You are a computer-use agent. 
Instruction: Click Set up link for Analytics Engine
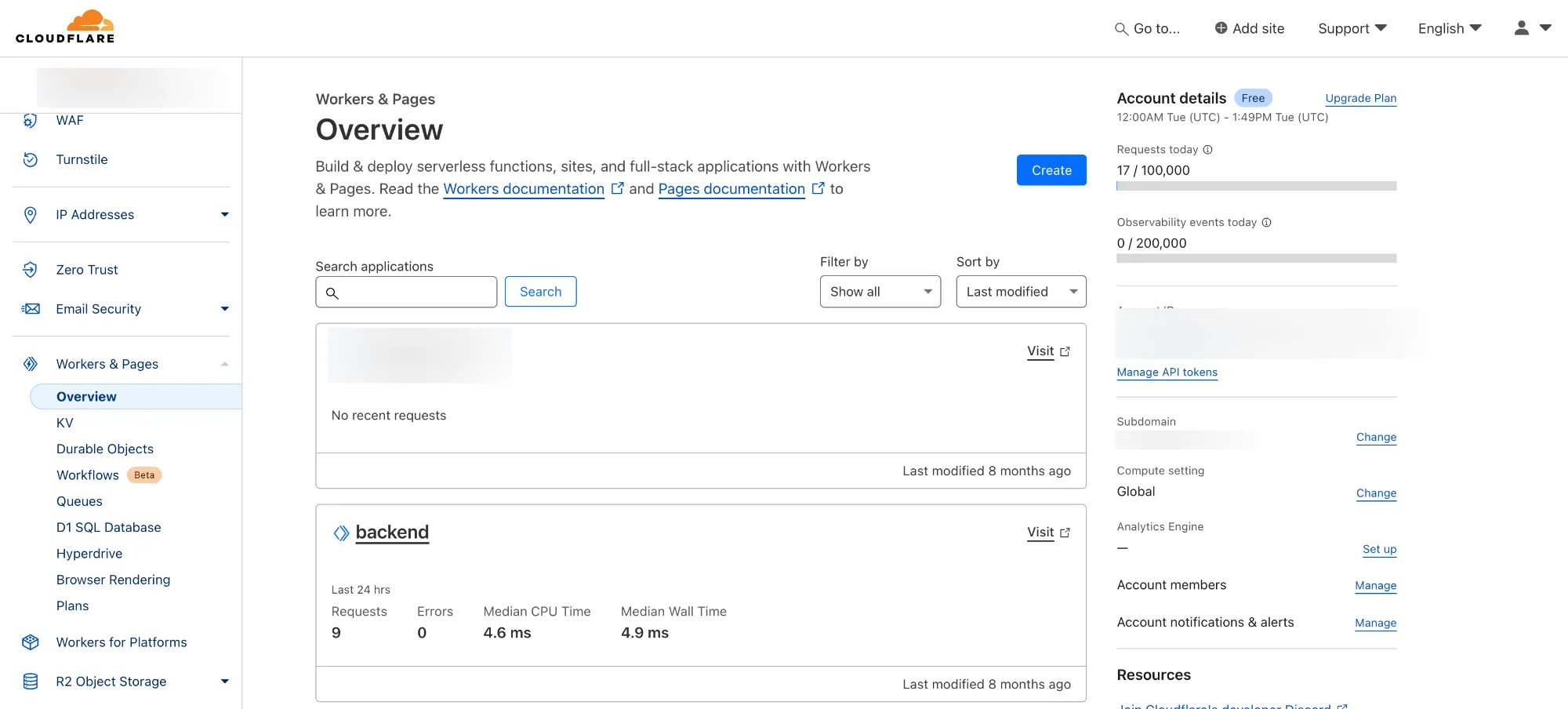point(1379,549)
